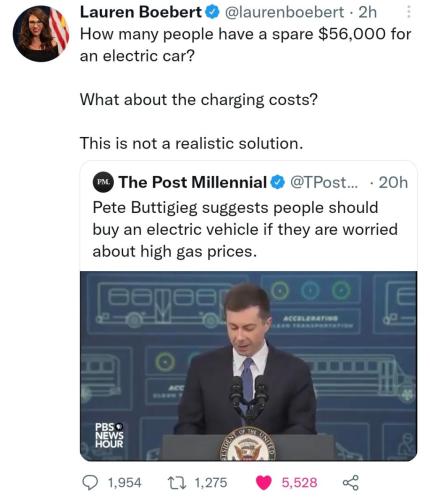430x500 pixels.
Task: Click the 1,275 retweets count
Action: (211, 483)
